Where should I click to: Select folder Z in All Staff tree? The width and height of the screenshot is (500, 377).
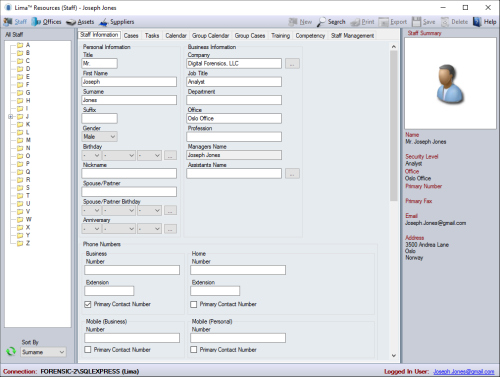pos(24,243)
